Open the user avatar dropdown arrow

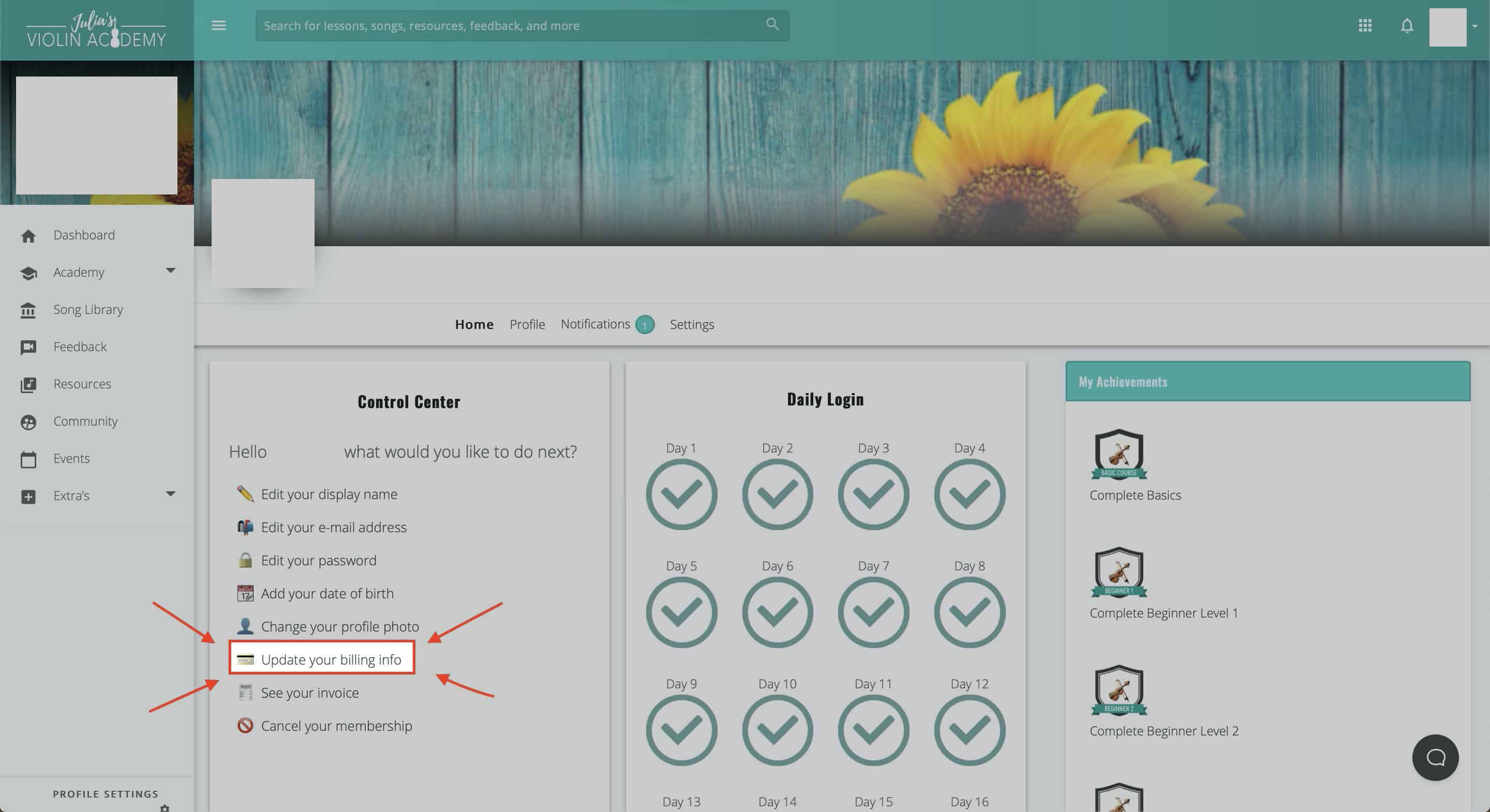(x=1474, y=26)
